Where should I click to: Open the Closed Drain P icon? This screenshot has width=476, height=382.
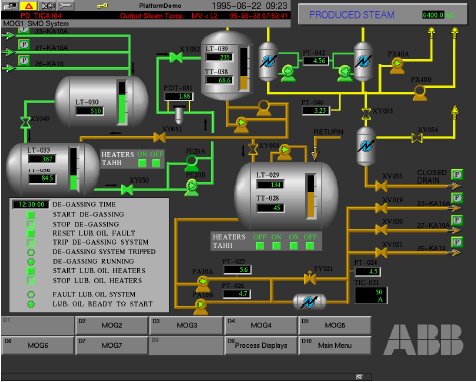pos(457,174)
